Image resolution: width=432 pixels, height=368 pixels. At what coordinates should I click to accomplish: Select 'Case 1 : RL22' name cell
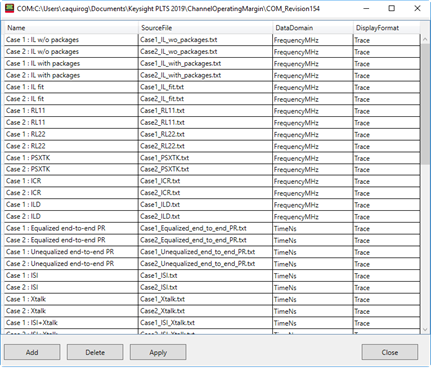[71, 134]
